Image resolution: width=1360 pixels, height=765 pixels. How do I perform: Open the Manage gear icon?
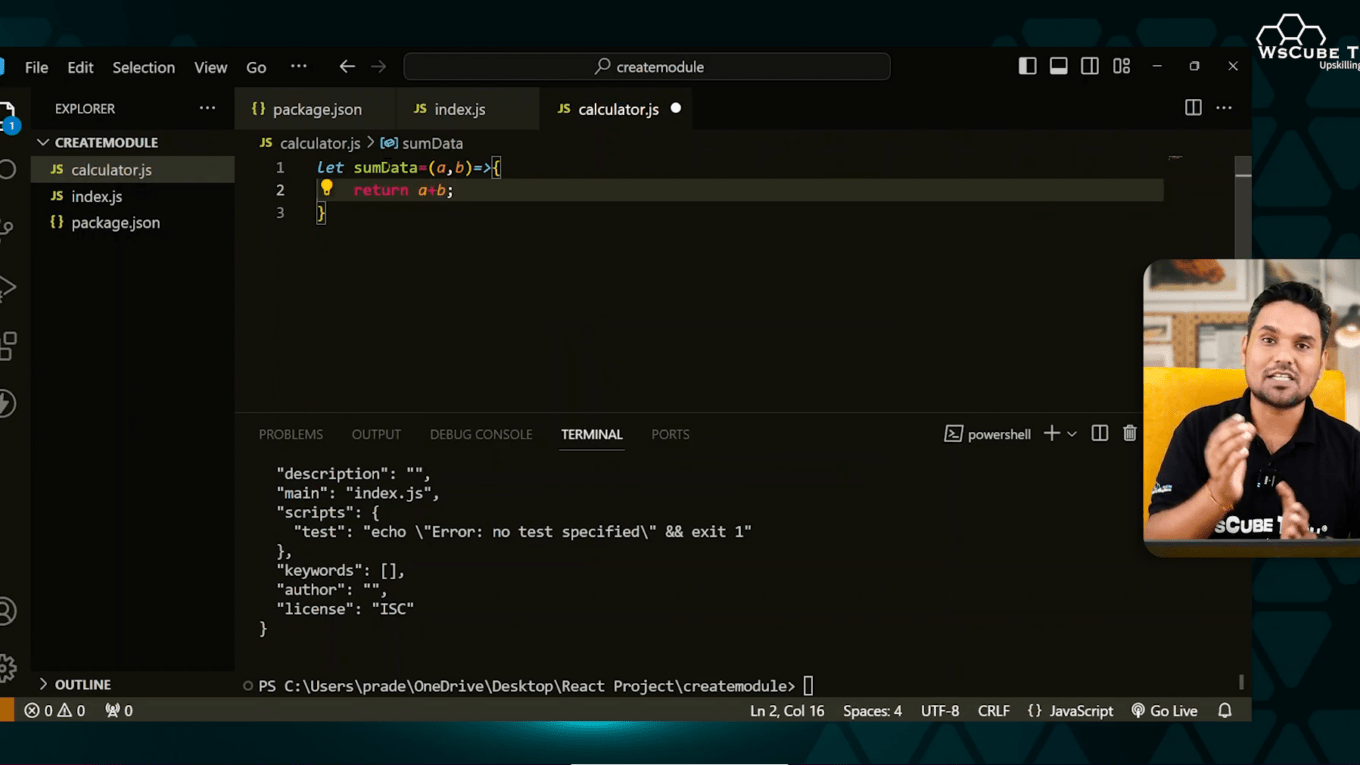click(x=8, y=667)
